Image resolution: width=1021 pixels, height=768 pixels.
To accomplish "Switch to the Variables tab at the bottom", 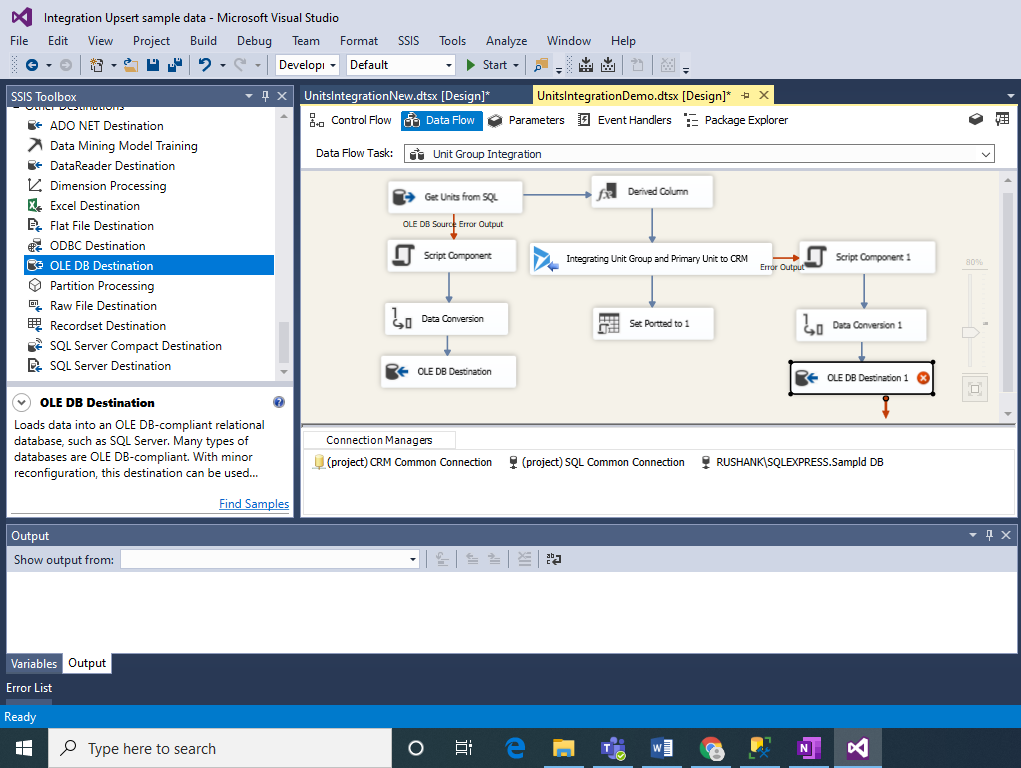I will pyautogui.click(x=34, y=663).
